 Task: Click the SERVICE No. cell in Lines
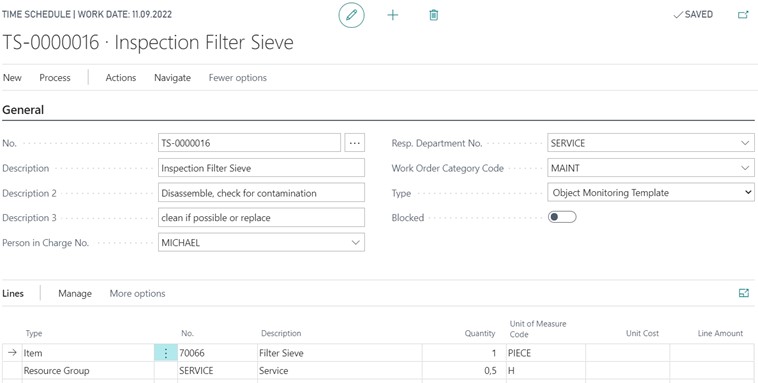pos(217,371)
